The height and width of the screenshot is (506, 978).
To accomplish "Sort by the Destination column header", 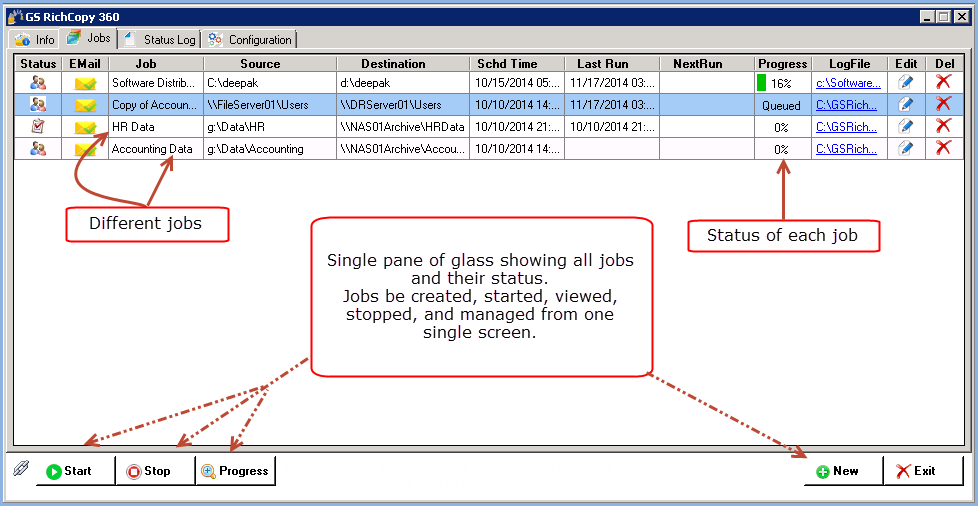I will pos(403,64).
